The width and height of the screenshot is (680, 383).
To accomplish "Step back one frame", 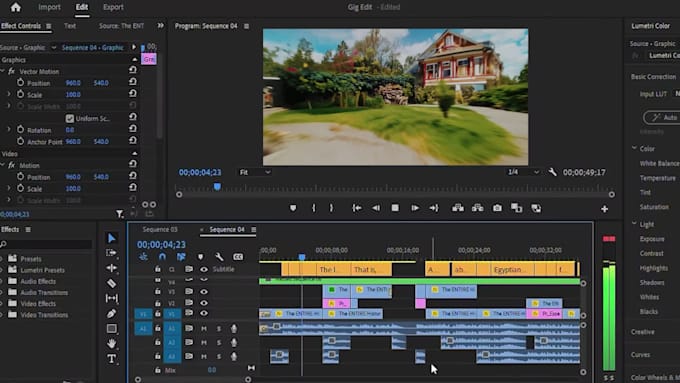I will click(376, 208).
